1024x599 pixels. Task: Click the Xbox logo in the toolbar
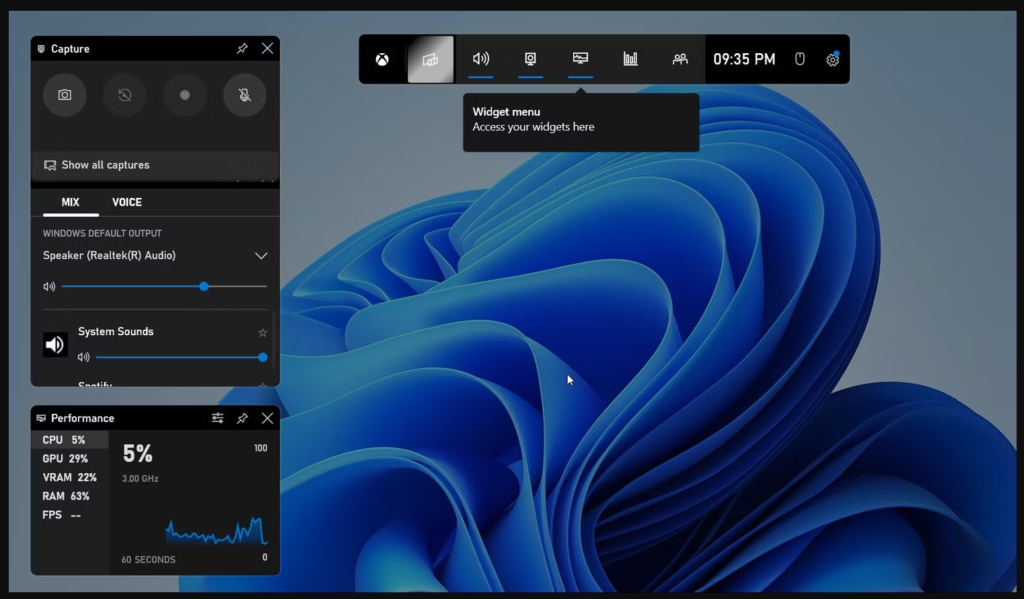coord(381,58)
